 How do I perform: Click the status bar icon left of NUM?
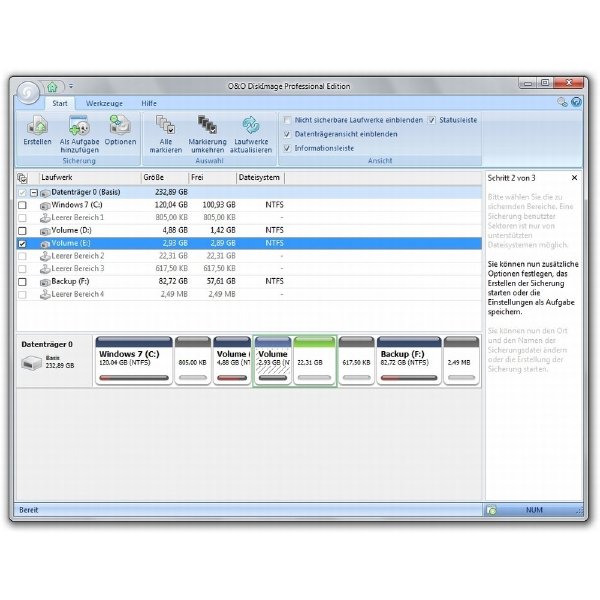click(x=492, y=510)
